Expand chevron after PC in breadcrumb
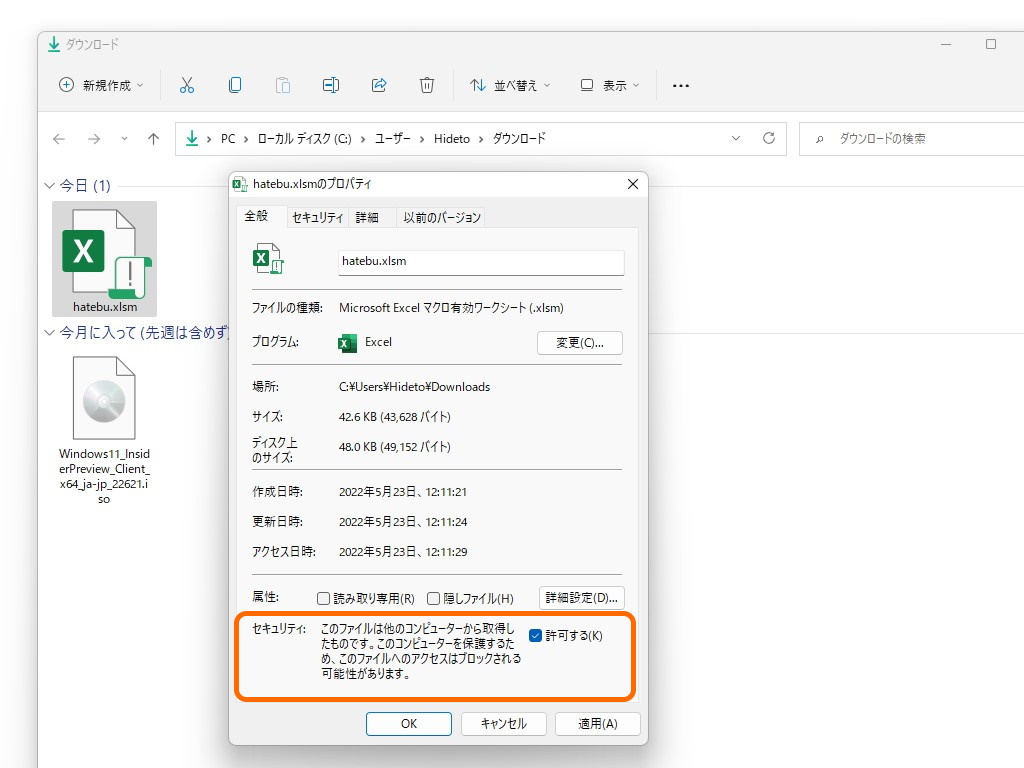This screenshot has width=1024, height=768. pos(246,139)
